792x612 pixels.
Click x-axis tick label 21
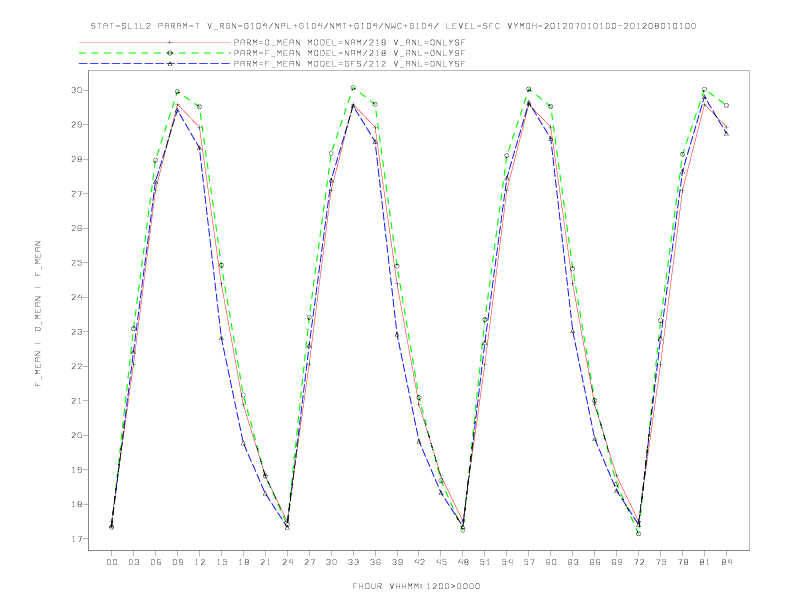(265, 562)
